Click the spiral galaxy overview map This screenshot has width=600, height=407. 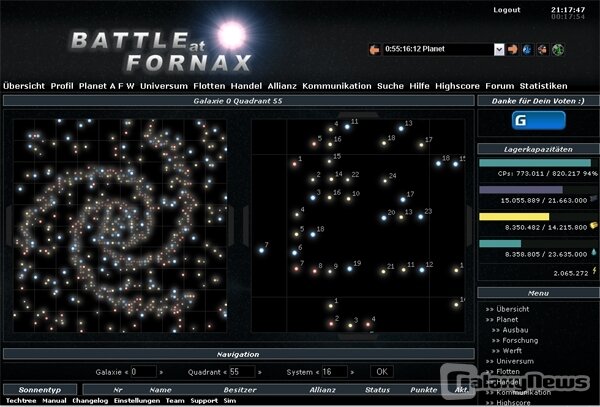120,225
